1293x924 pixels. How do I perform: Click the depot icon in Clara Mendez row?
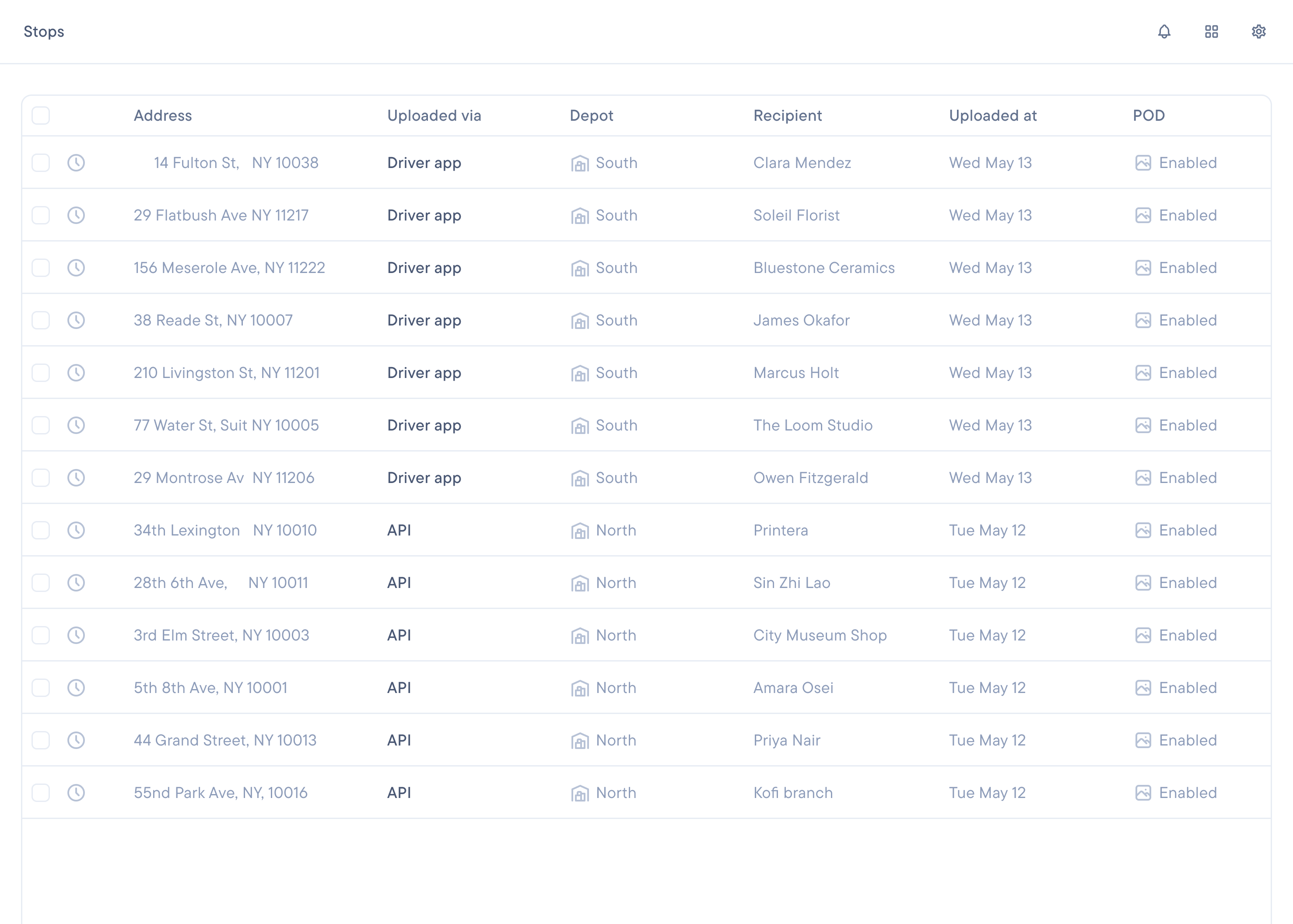579,163
